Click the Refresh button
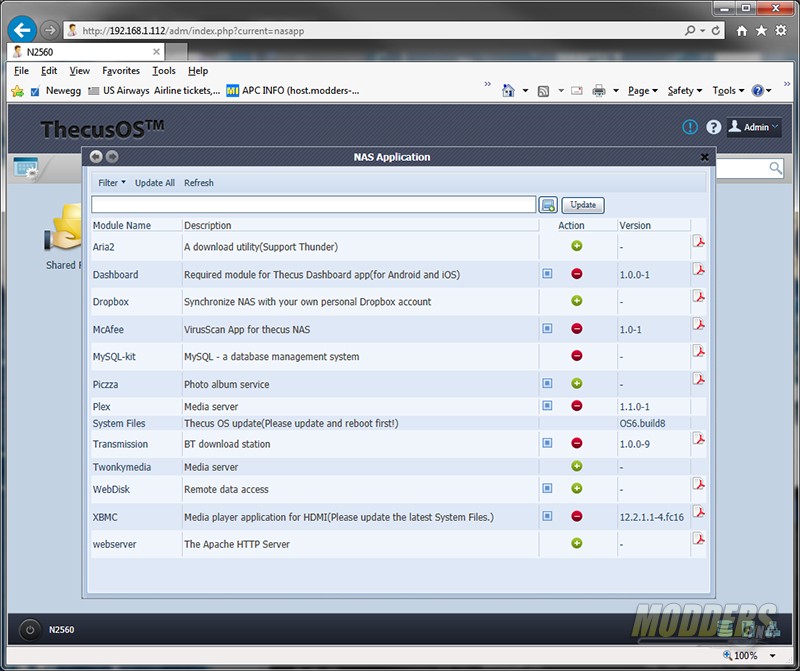800x671 pixels. click(x=199, y=183)
